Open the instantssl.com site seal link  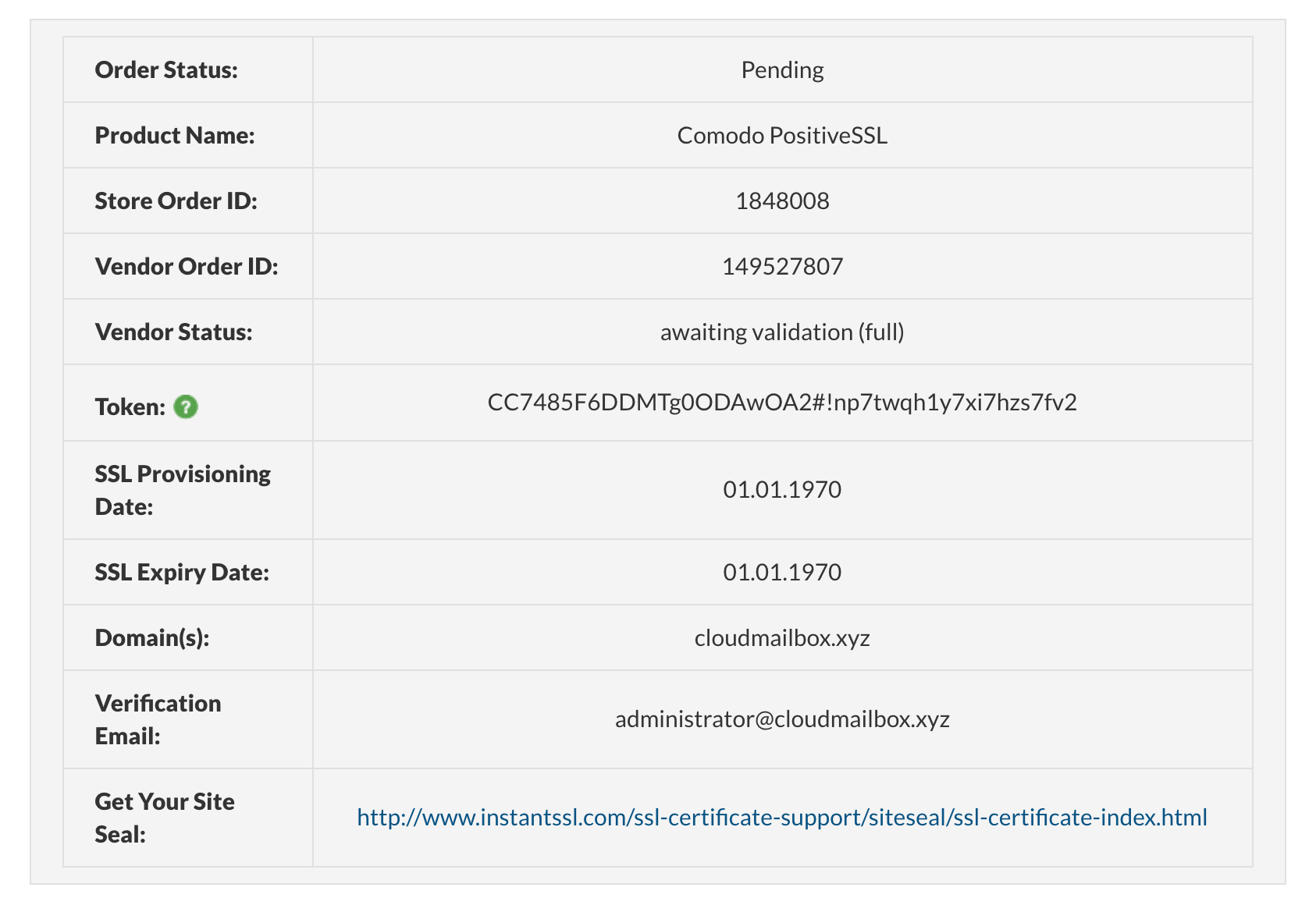(782, 817)
